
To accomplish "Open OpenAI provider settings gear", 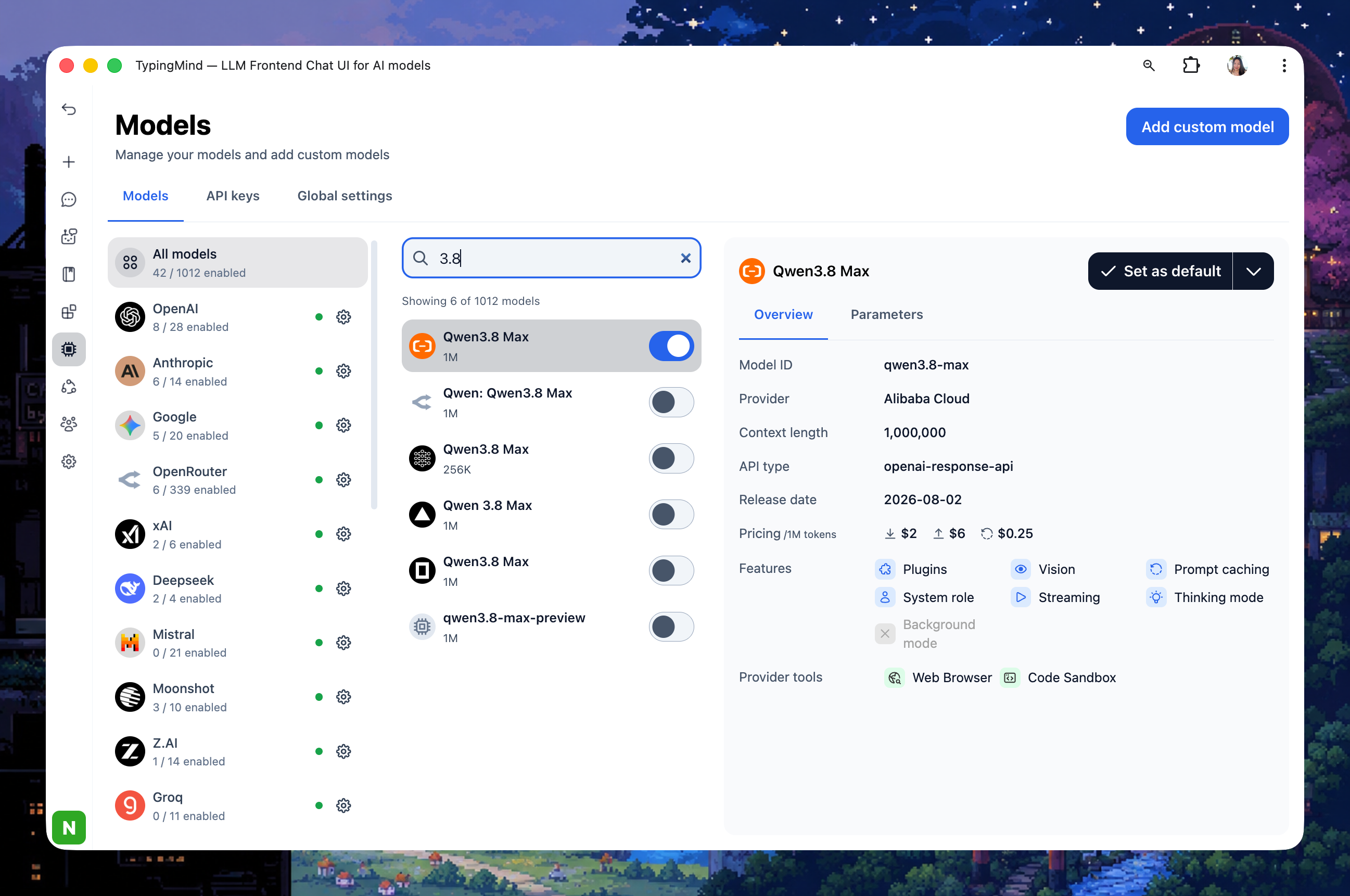I will pyautogui.click(x=343, y=317).
